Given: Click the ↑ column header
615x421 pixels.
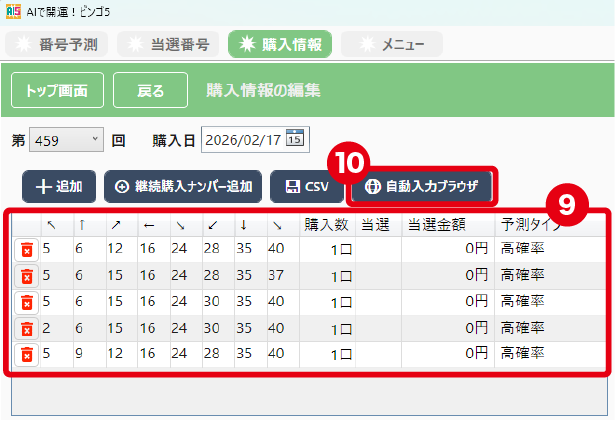Looking at the screenshot, I should (x=89, y=225).
